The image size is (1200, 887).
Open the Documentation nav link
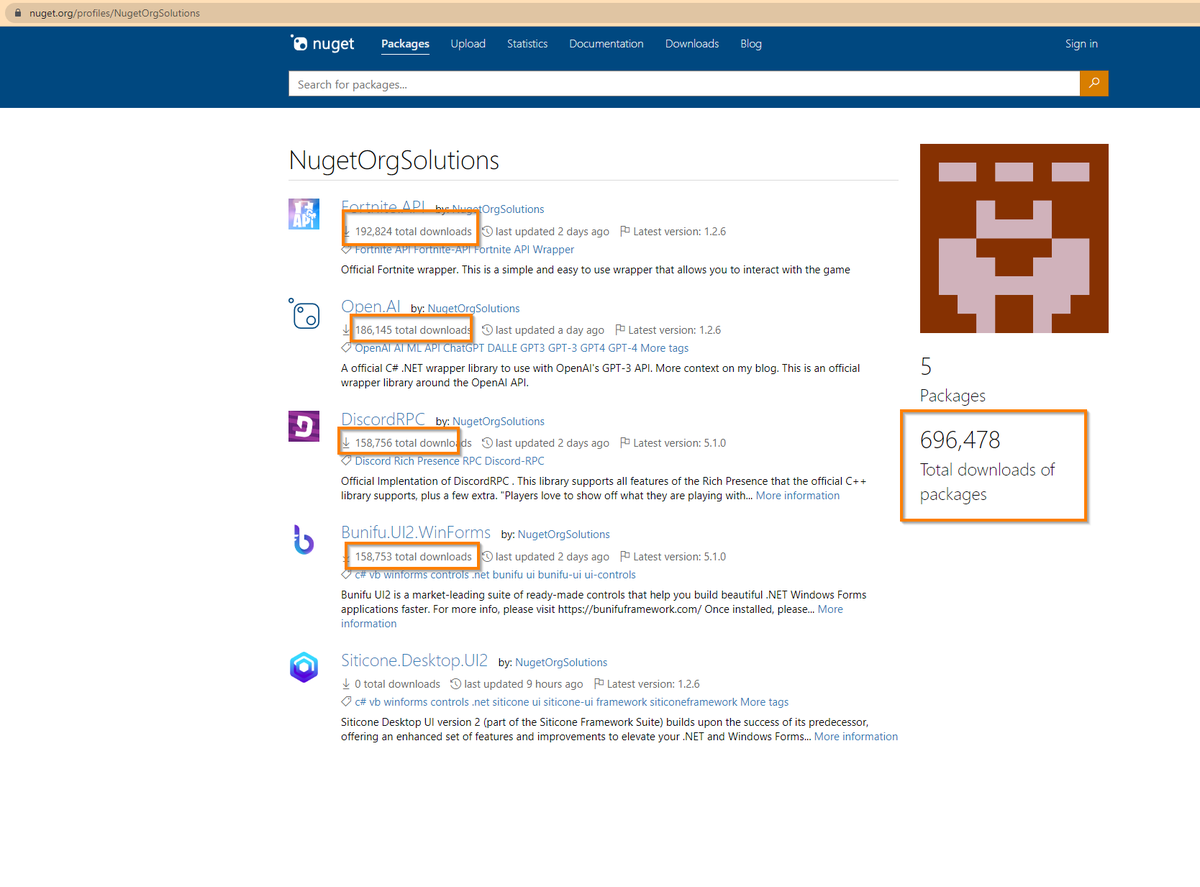(x=606, y=44)
